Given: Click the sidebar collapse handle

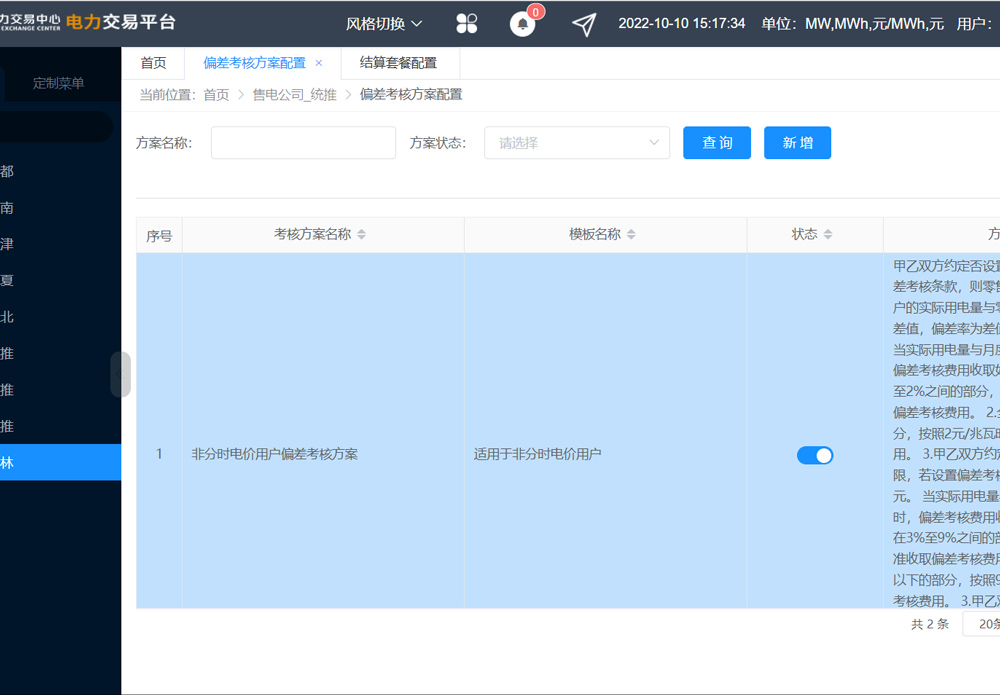Looking at the screenshot, I should [x=121, y=374].
